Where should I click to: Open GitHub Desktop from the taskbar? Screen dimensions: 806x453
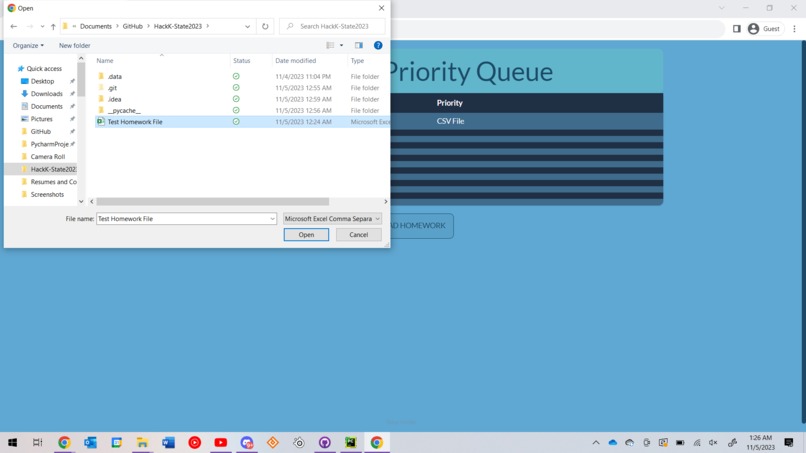point(324,442)
